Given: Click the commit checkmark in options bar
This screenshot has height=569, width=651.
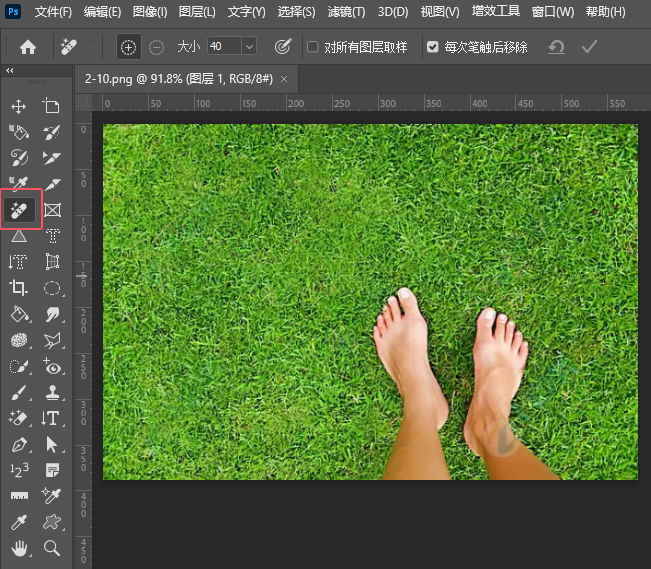Looking at the screenshot, I should (589, 47).
